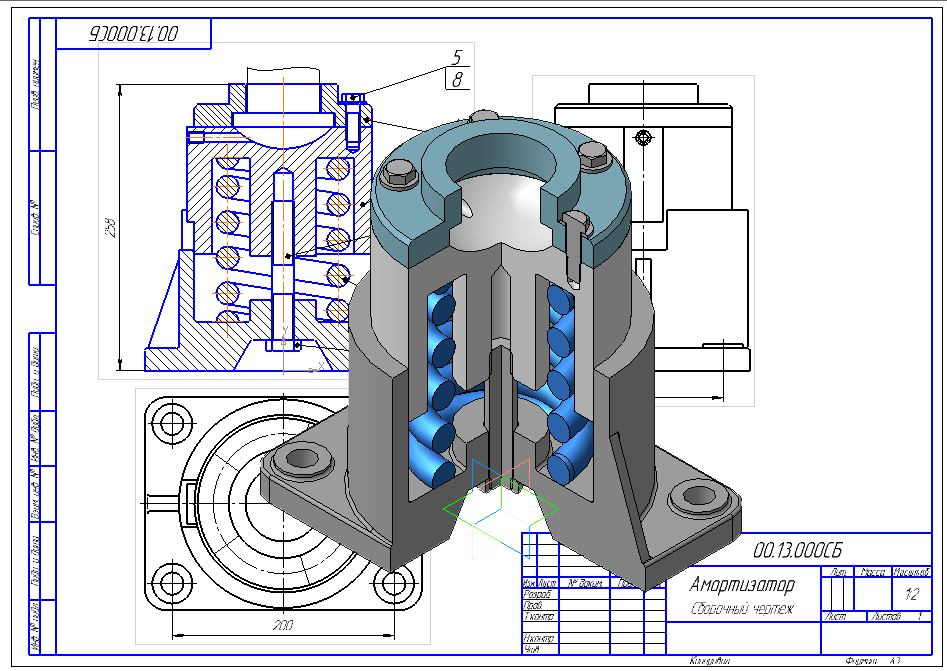Click the rotated drawing number in top-left corner
The image size is (947, 671).
coord(134,33)
